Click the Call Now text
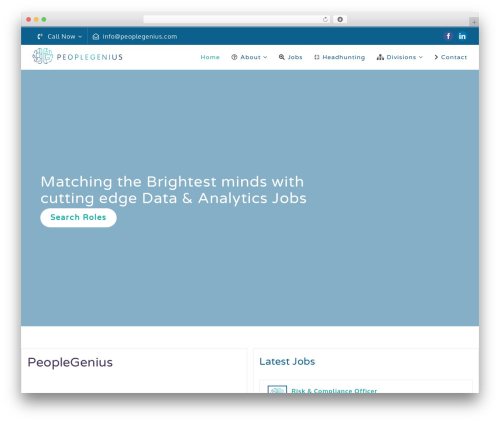500x423 pixels. coord(61,37)
